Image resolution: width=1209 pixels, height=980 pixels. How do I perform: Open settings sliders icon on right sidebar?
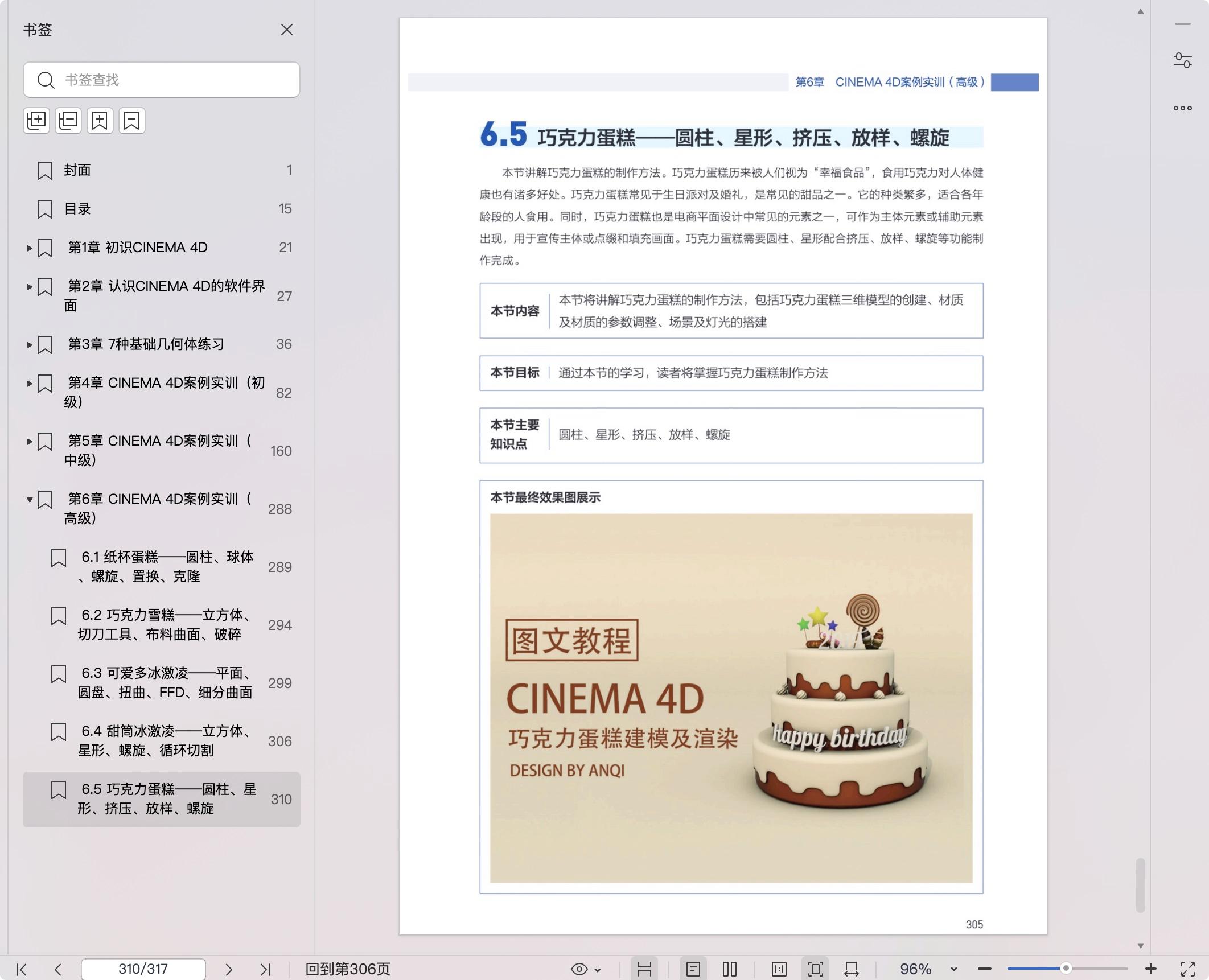click(x=1183, y=60)
